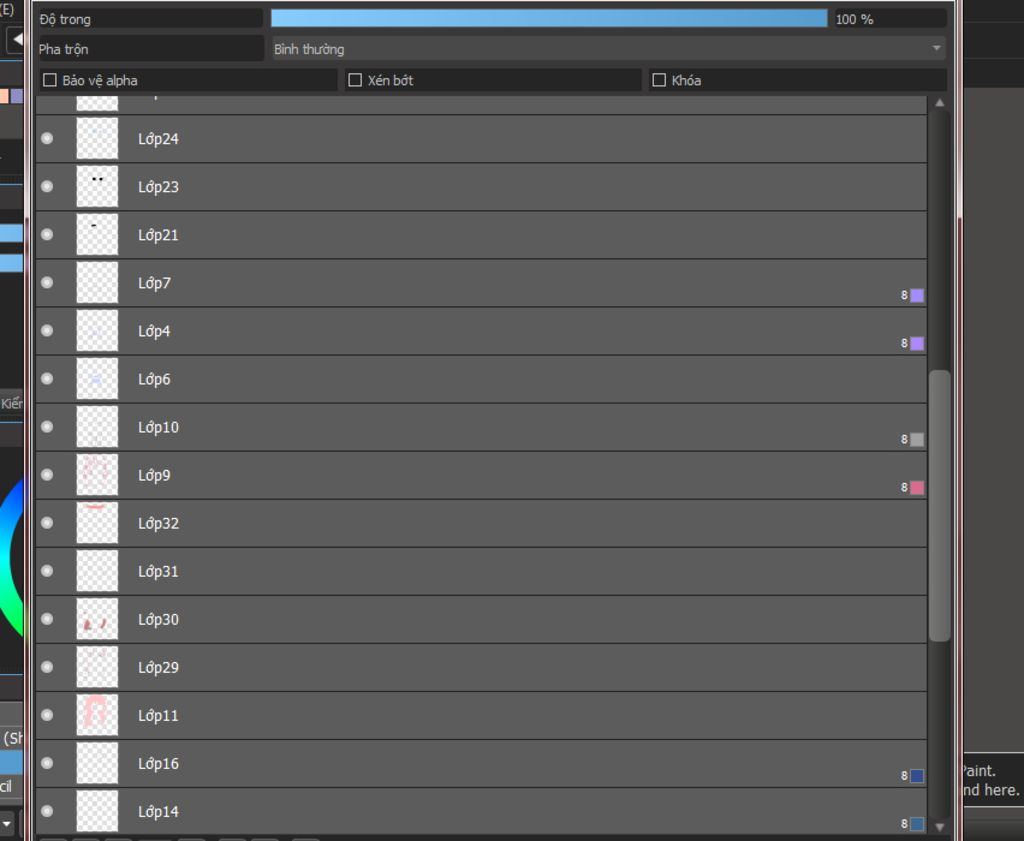
Task: Enable the Khóa checkbox
Action: tap(660, 80)
